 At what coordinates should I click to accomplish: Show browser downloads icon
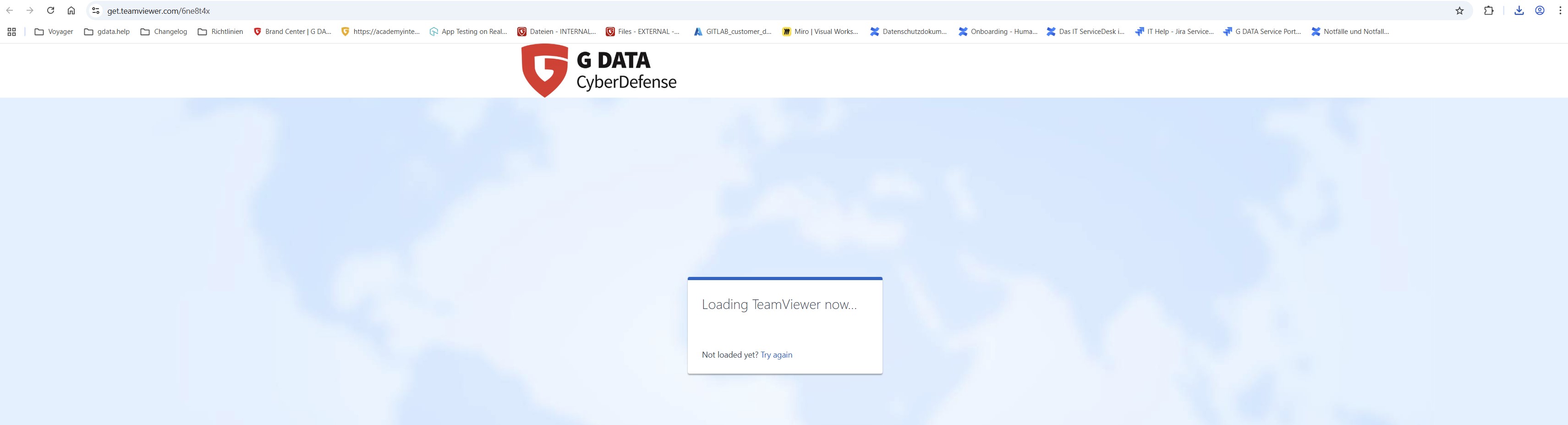(x=1519, y=11)
